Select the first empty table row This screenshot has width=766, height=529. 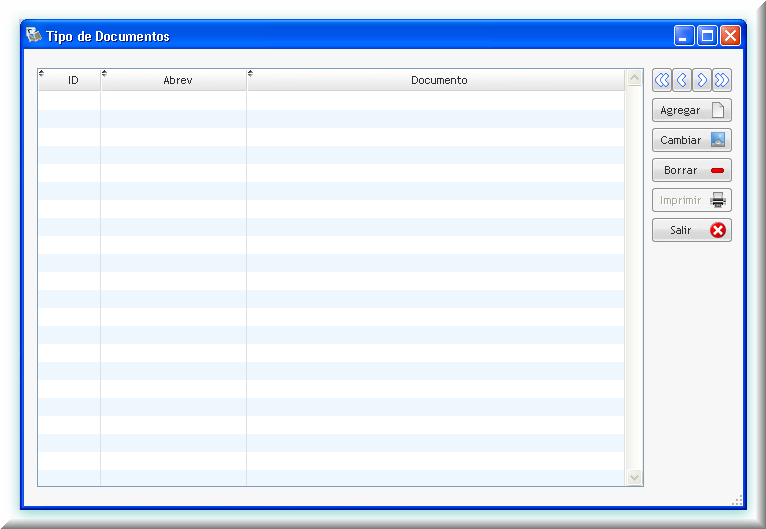click(x=331, y=101)
